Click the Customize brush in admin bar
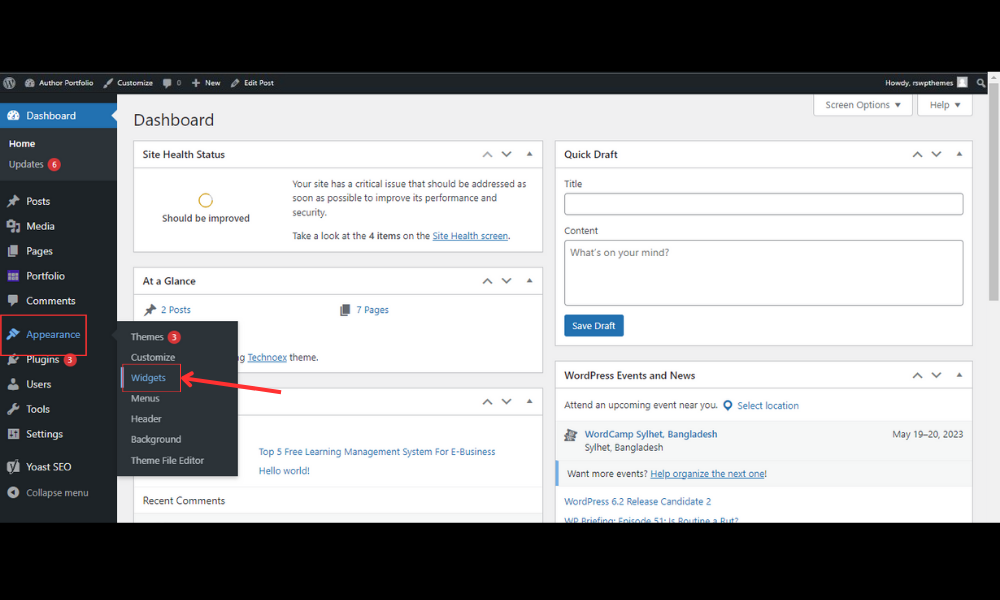Image resolution: width=1000 pixels, height=600 pixels. [128, 83]
